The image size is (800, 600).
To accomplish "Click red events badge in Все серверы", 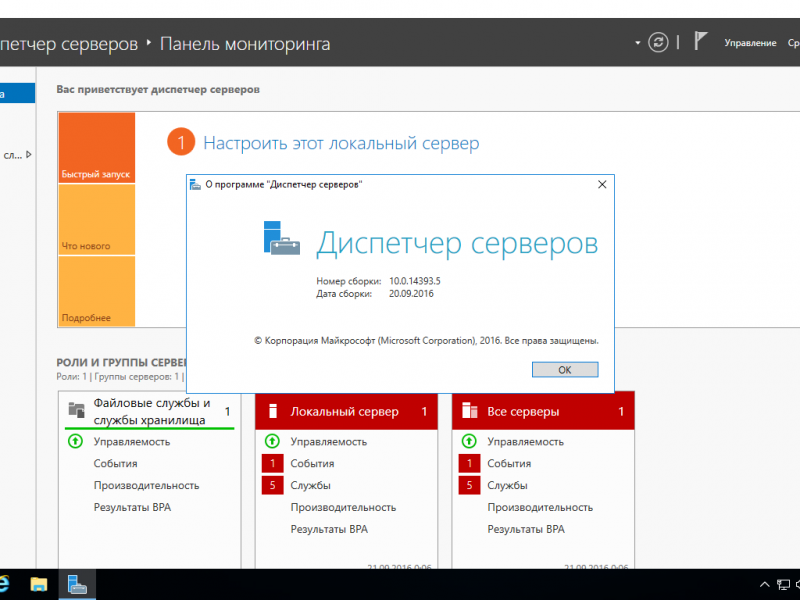I will 469,463.
